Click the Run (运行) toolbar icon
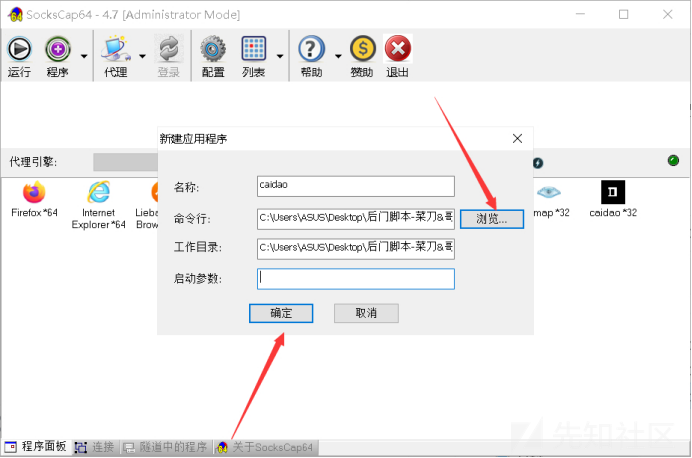The image size is (692, 458). tap(19, 49)
